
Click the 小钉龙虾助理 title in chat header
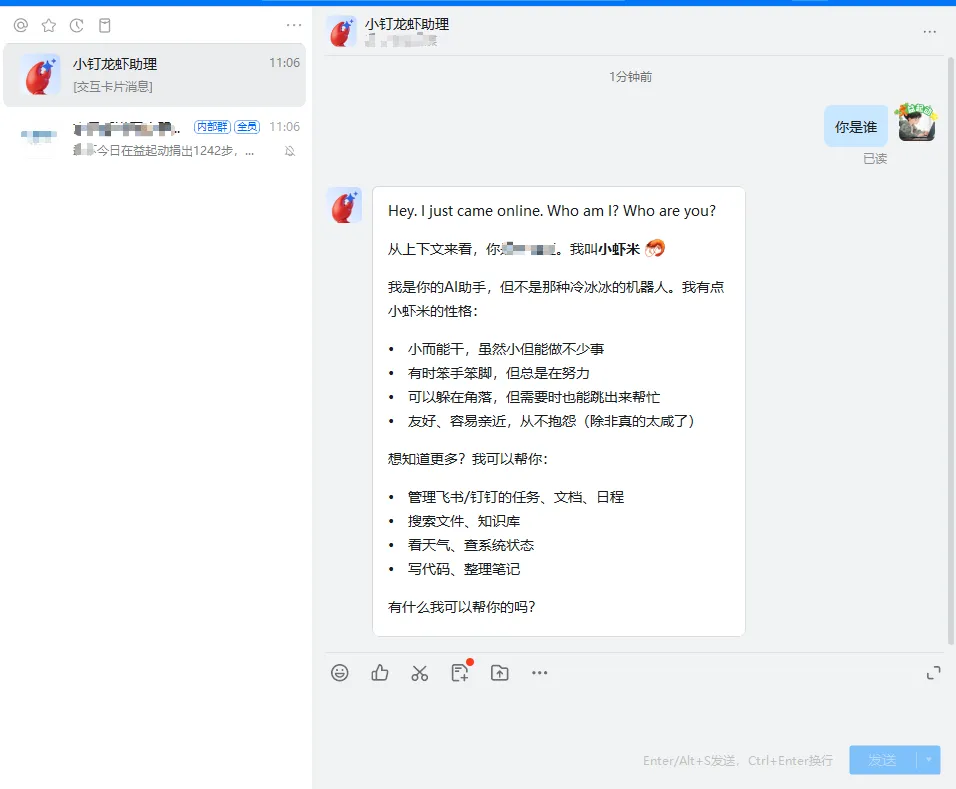pyautogui.click(x=407, y=24)
